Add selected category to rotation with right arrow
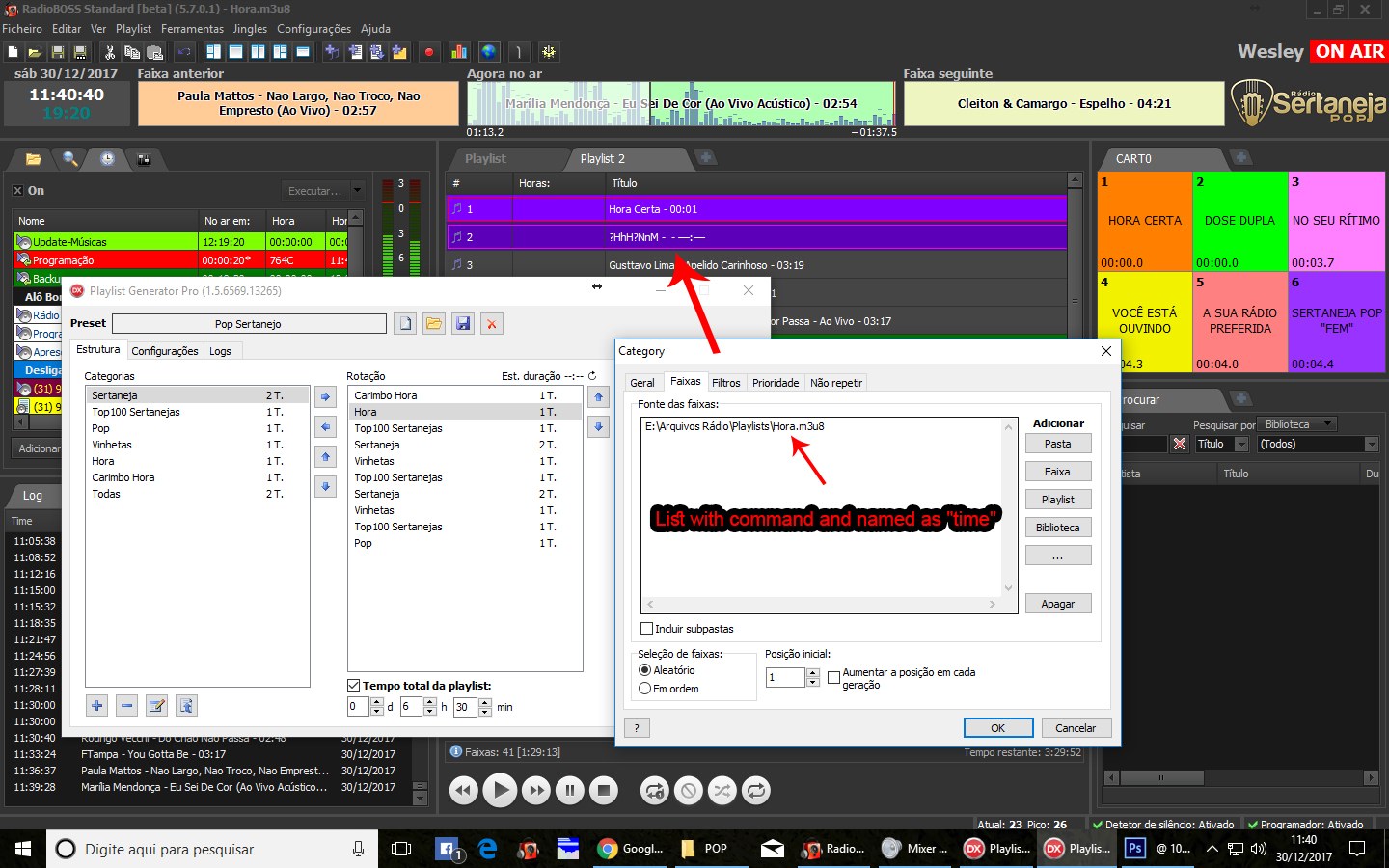 pyautogui.click(x=326, y=396)
